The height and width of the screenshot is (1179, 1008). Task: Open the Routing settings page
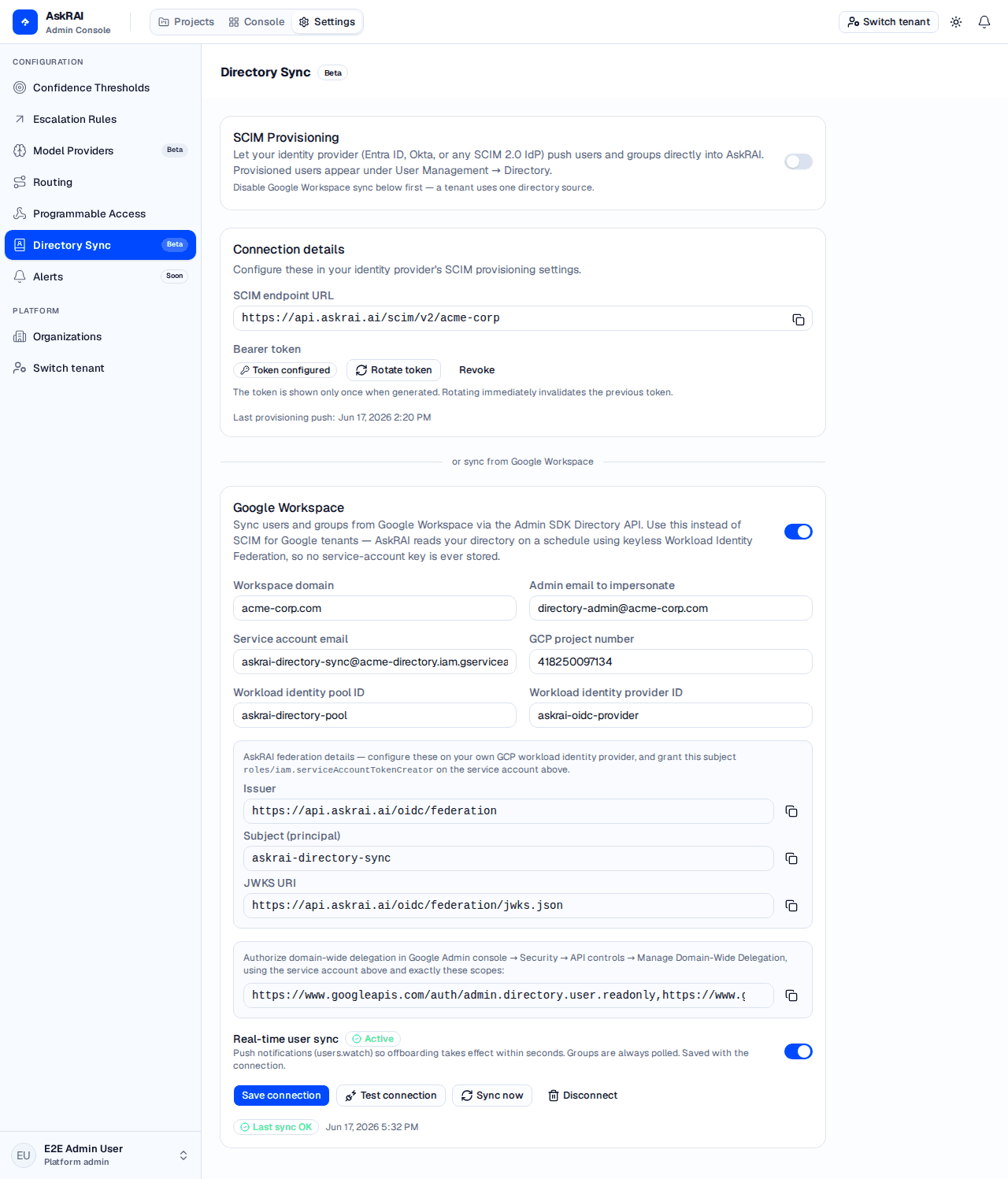coord(100,182)
